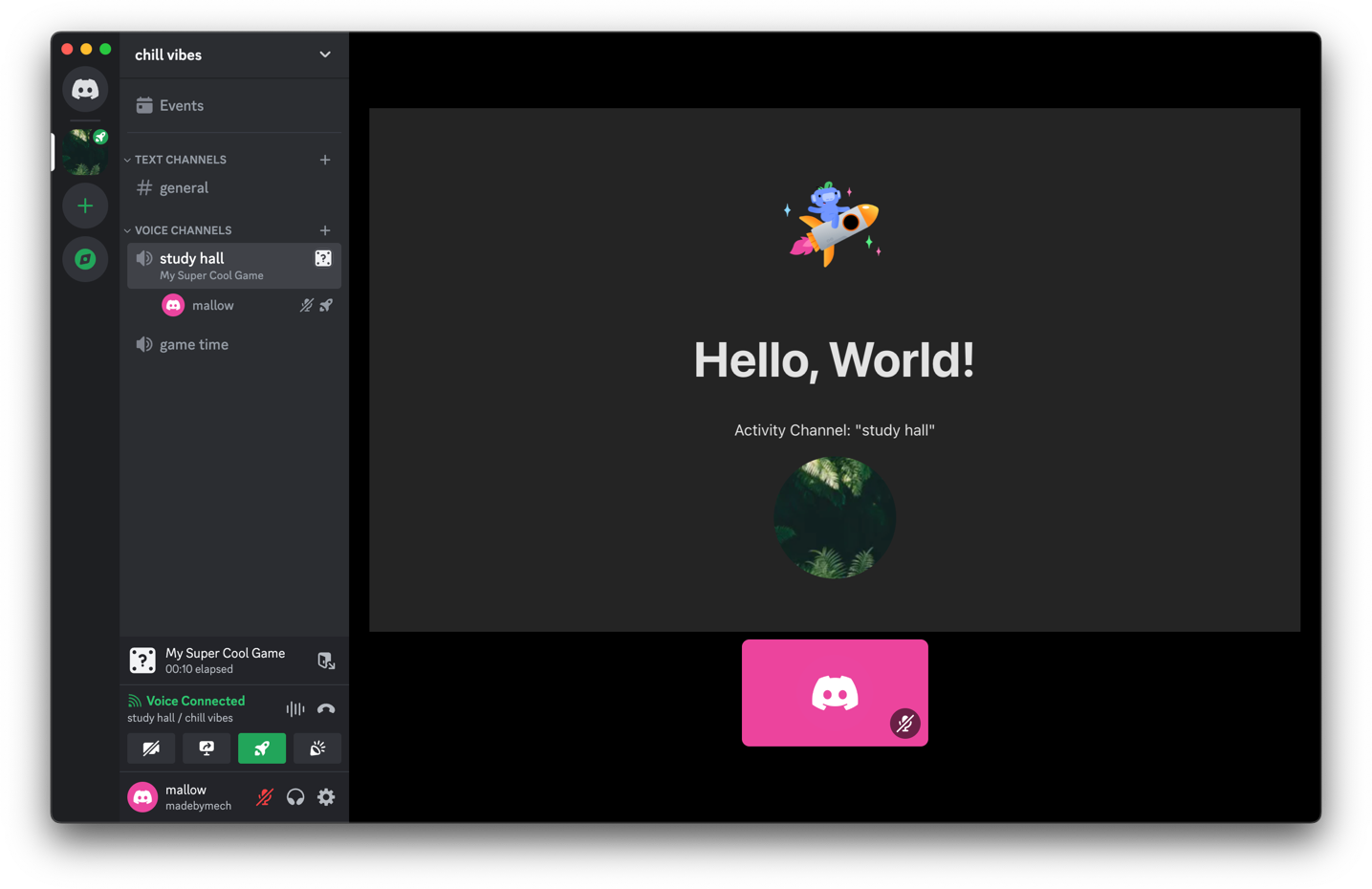Image resolution: width=1372 pixels, height=889 pixels.
Task: Open the Events menu item
Action: point(180,105)
